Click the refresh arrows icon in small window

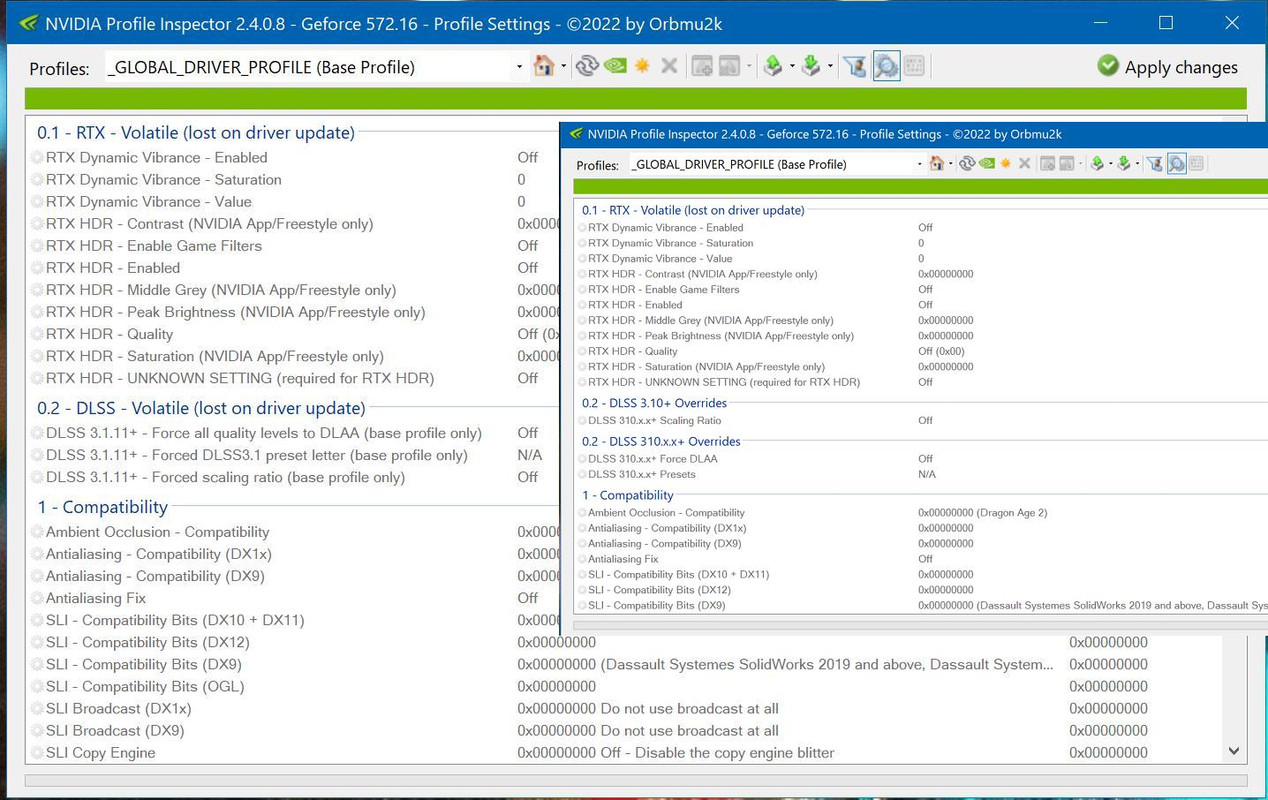coord(967,163)
